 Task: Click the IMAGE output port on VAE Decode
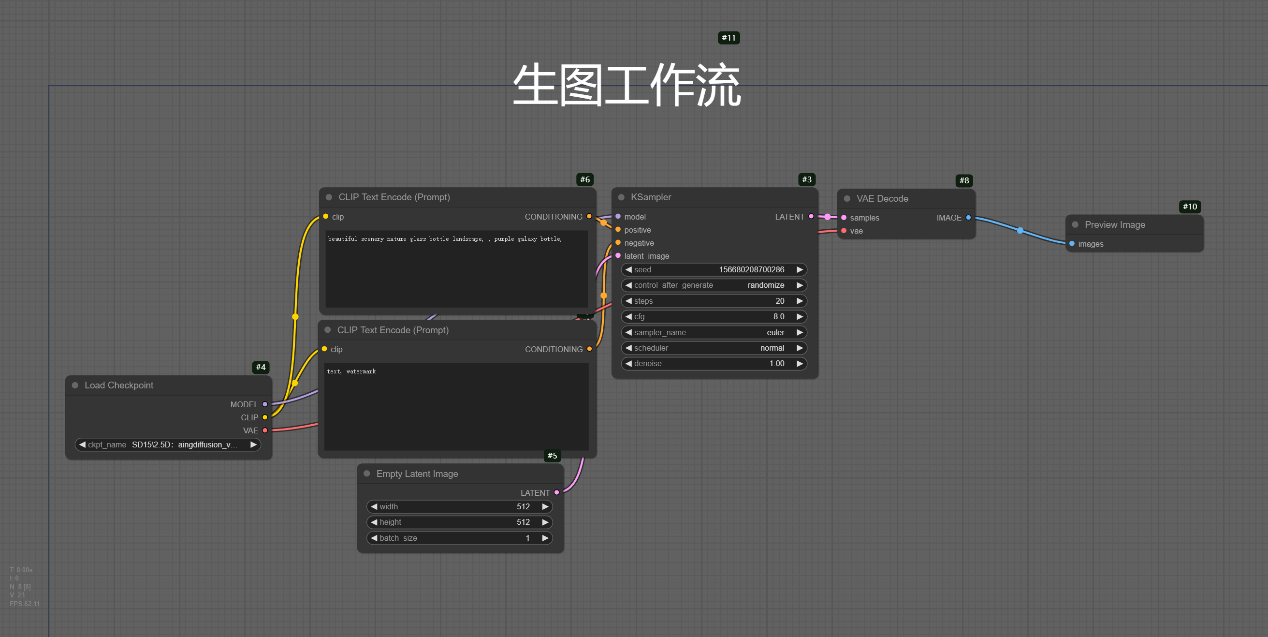tap(967, 217)
